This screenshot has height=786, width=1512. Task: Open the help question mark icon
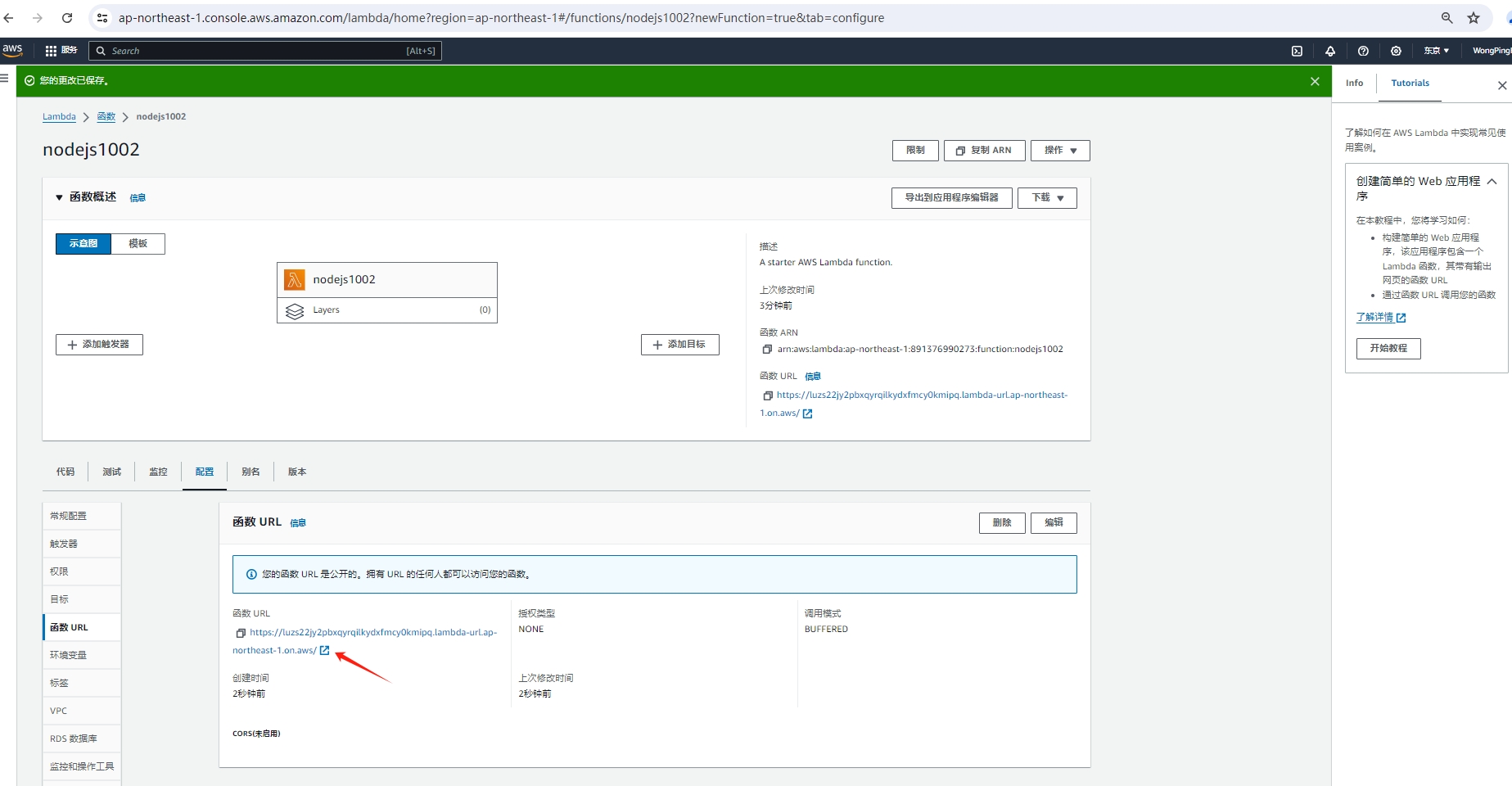click(x=1363, y=51)
